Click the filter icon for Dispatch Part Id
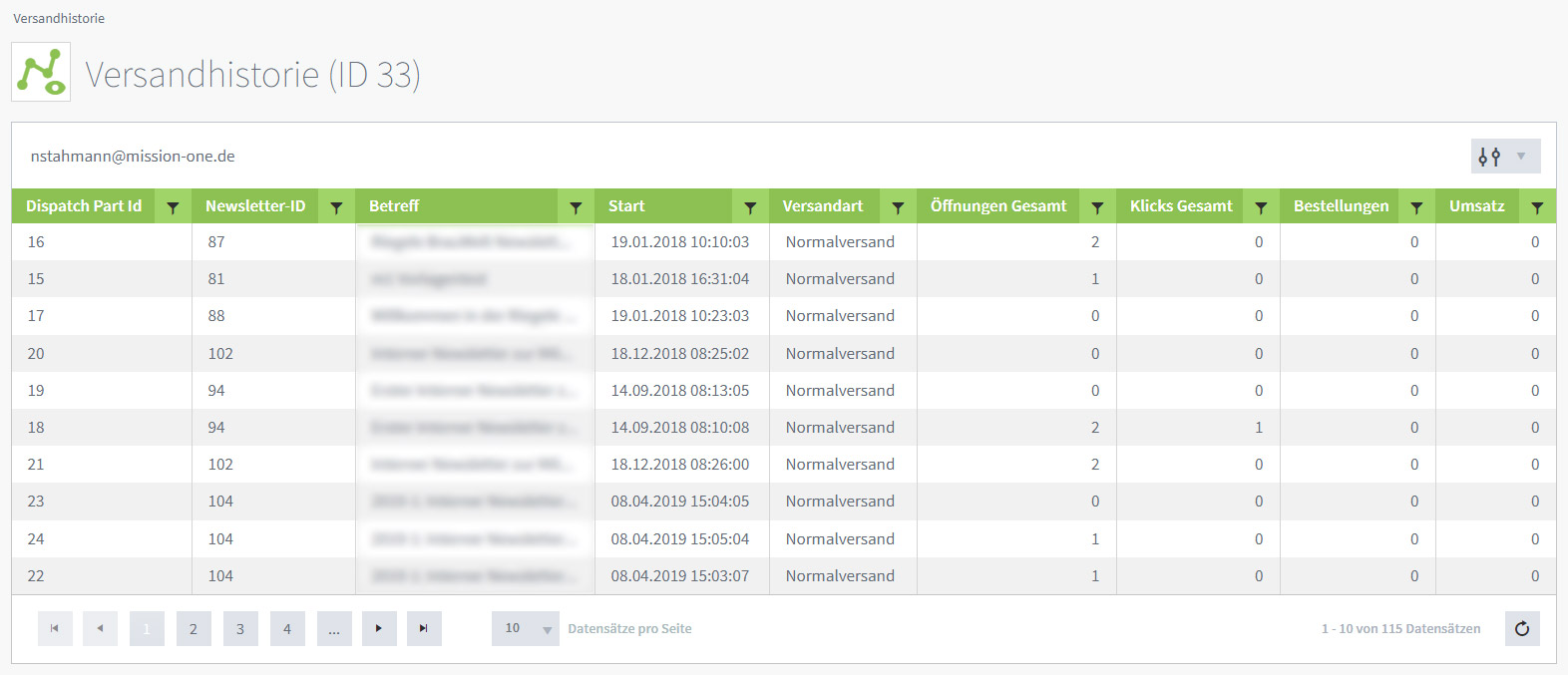This screenshot has height=675, width=1568. pyautogui.click(x=173, y=207)
